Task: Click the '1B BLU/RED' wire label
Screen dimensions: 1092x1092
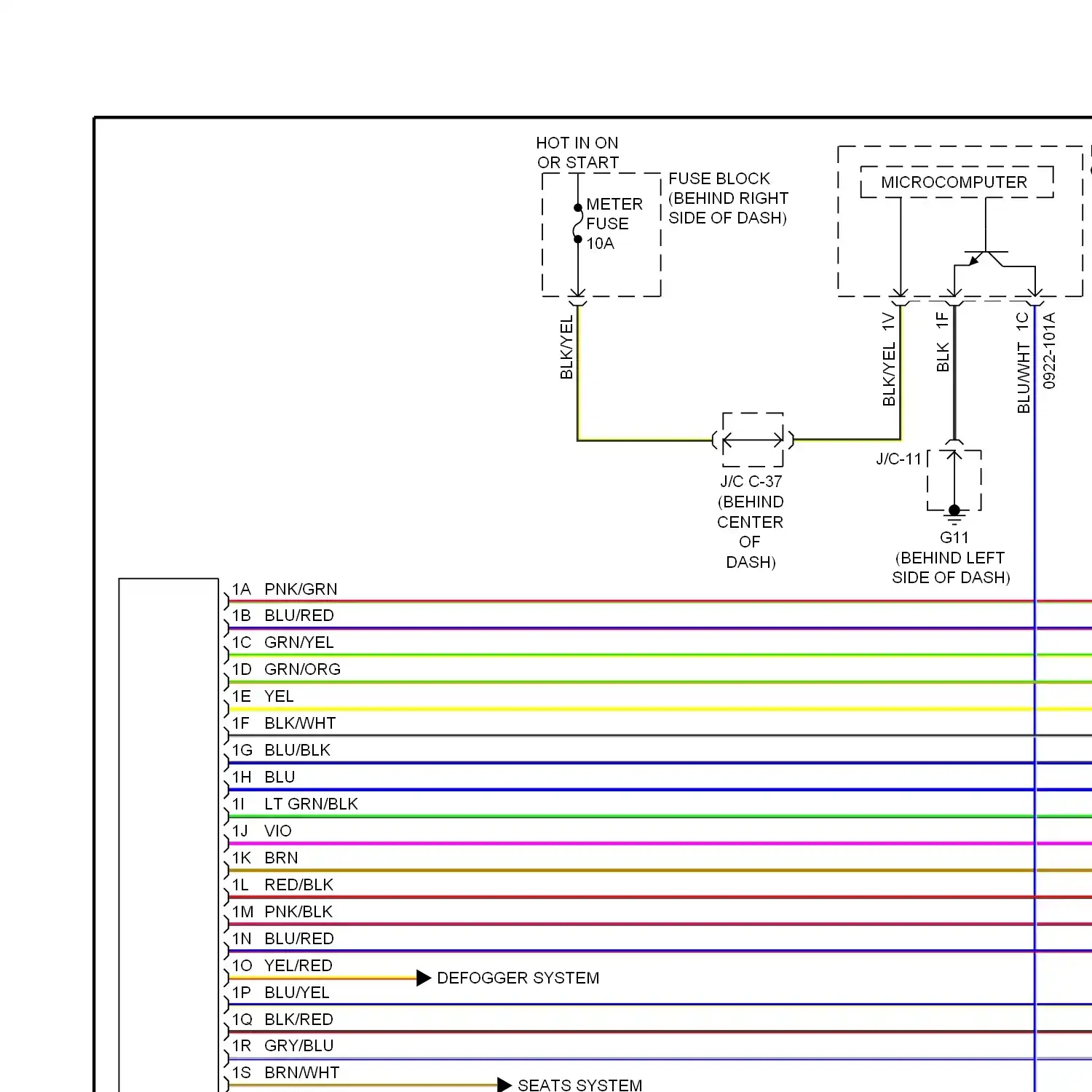Action: pos(283,615)
